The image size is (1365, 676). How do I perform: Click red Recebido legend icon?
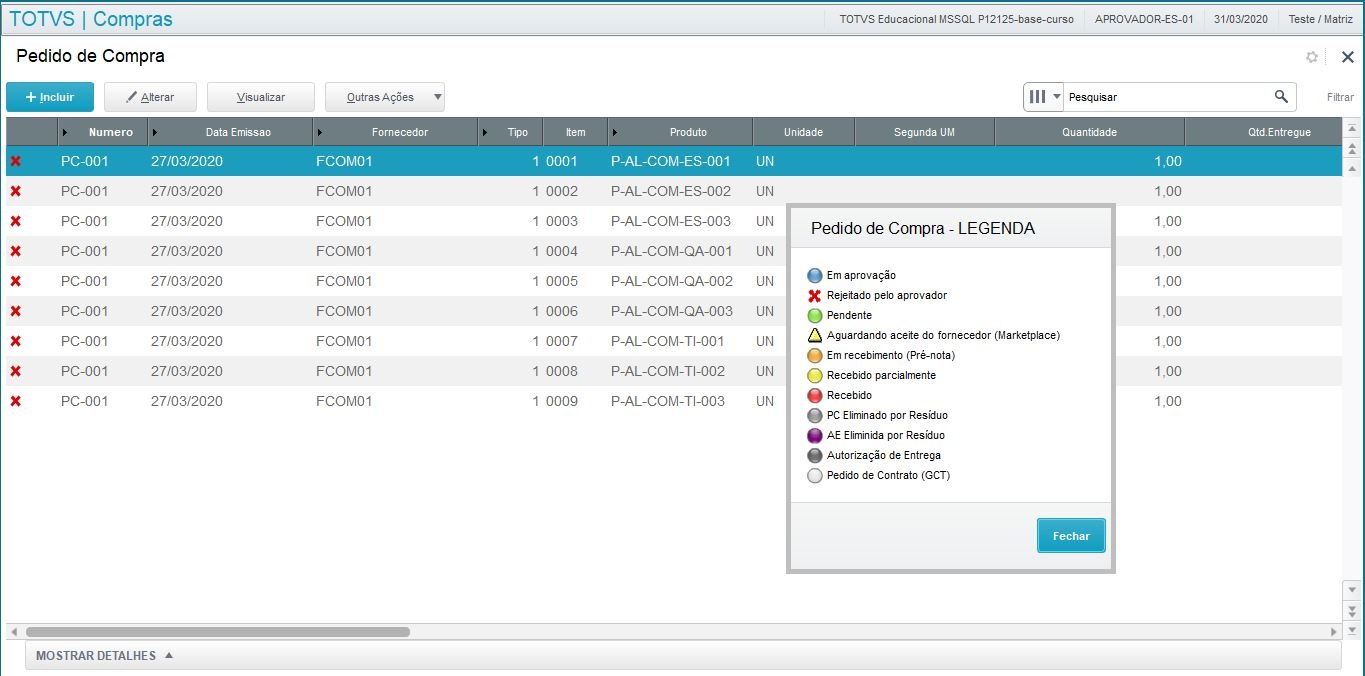tap(815, 395)
